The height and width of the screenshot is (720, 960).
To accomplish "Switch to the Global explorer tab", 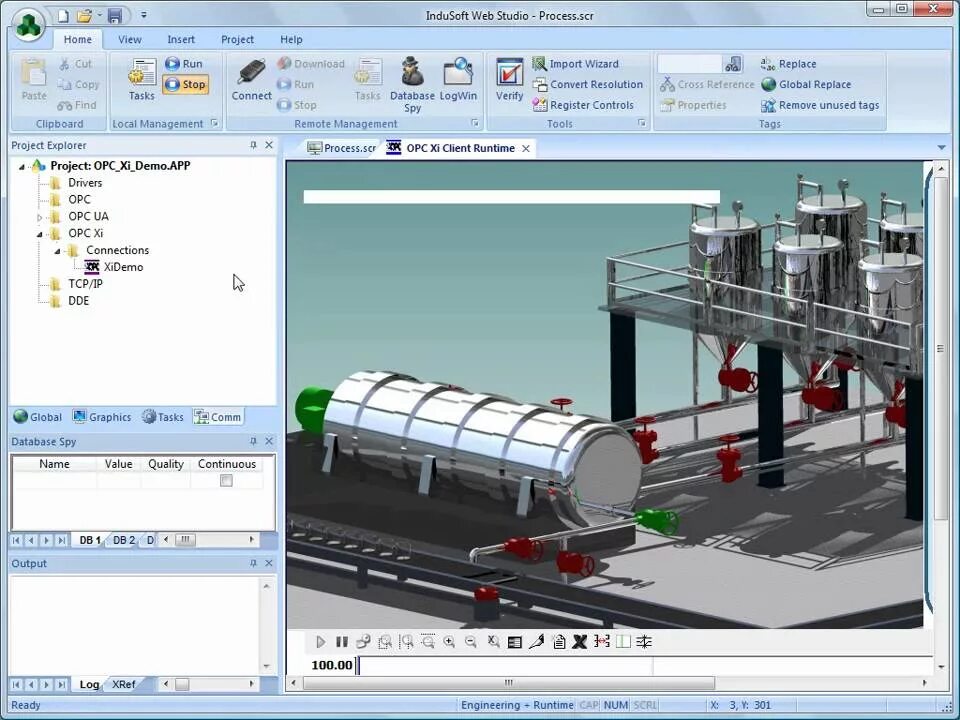I will [x=38, y=417].
